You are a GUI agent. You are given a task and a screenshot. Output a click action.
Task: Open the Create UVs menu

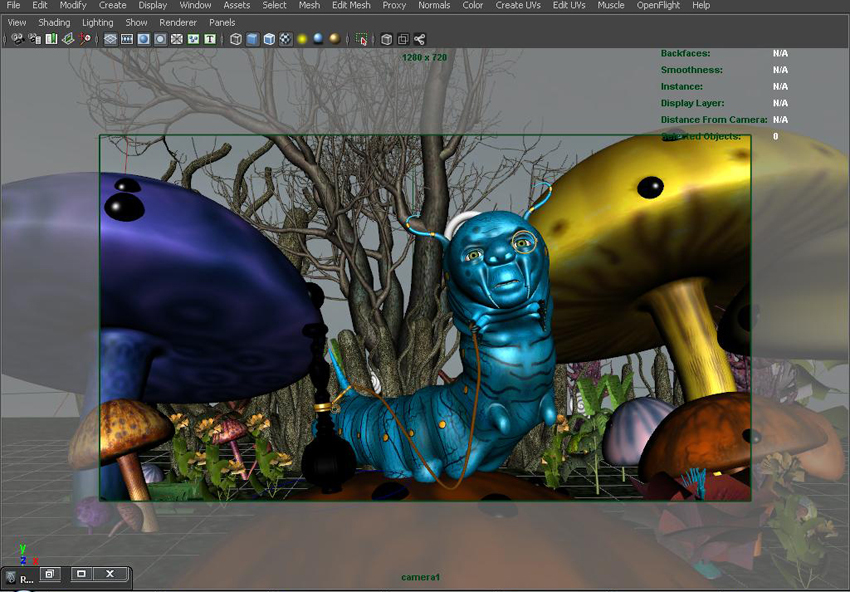(x=518, y=5)
